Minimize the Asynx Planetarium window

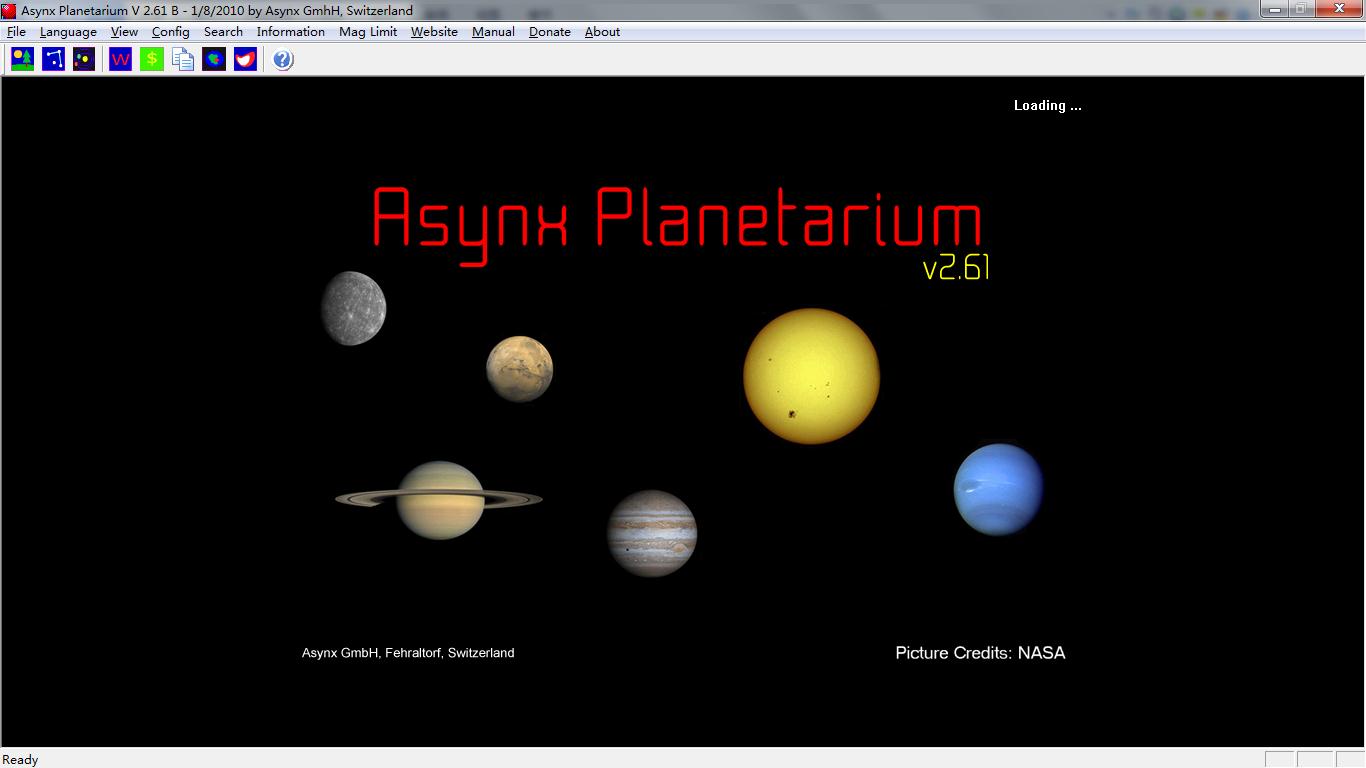coord(1273,9)
